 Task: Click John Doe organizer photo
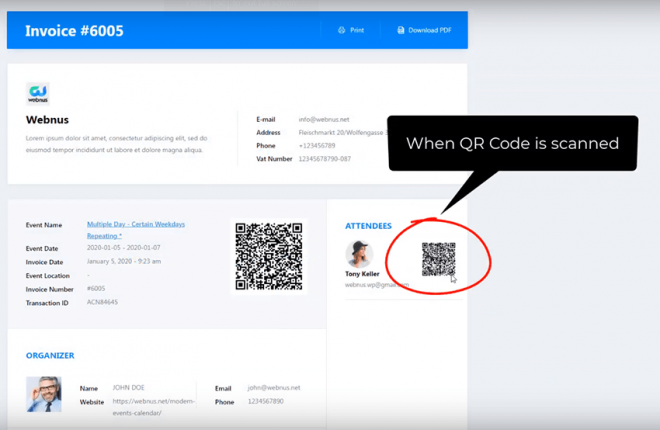pyautogui.click(x=44, y=394)
